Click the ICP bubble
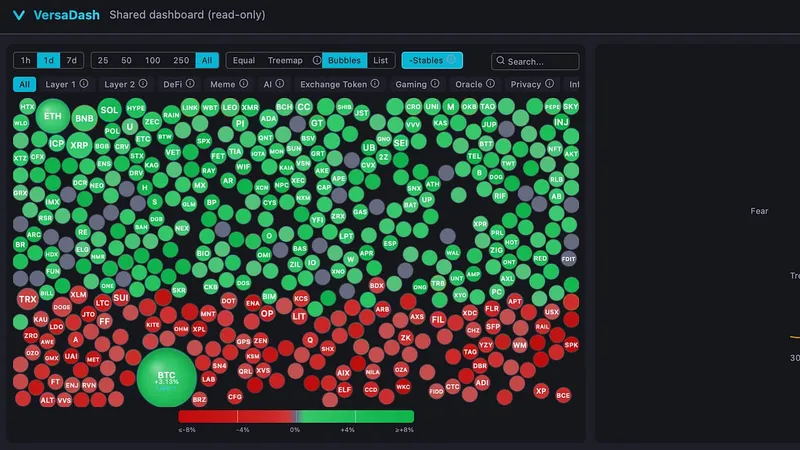This screenshot has width=800, height=450. (57, 143)
